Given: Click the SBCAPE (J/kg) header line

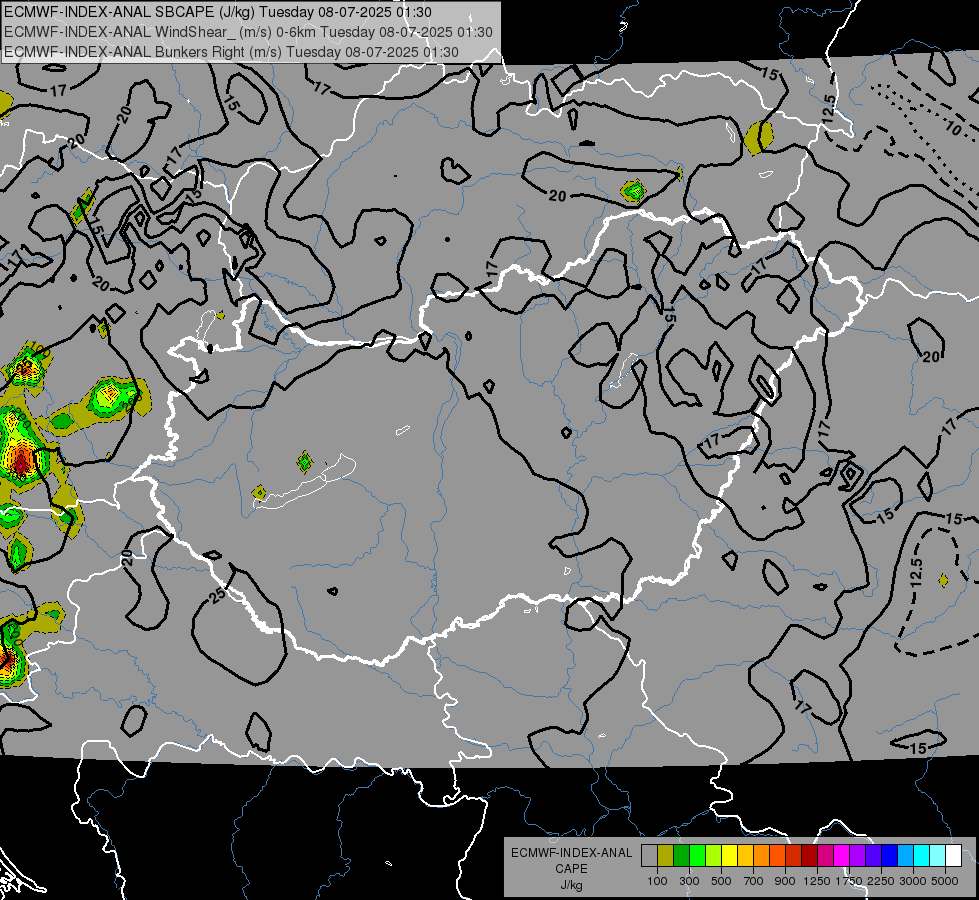Looking at the screenshot, I should click(x=218, y=12).
